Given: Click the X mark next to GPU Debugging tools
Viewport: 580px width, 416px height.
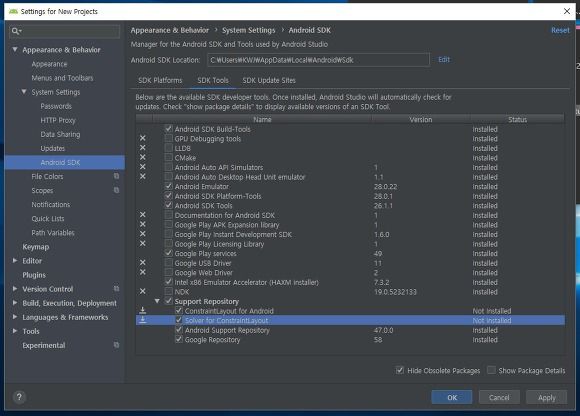Looking at the screenshot, I should click(x=142, y=138).
